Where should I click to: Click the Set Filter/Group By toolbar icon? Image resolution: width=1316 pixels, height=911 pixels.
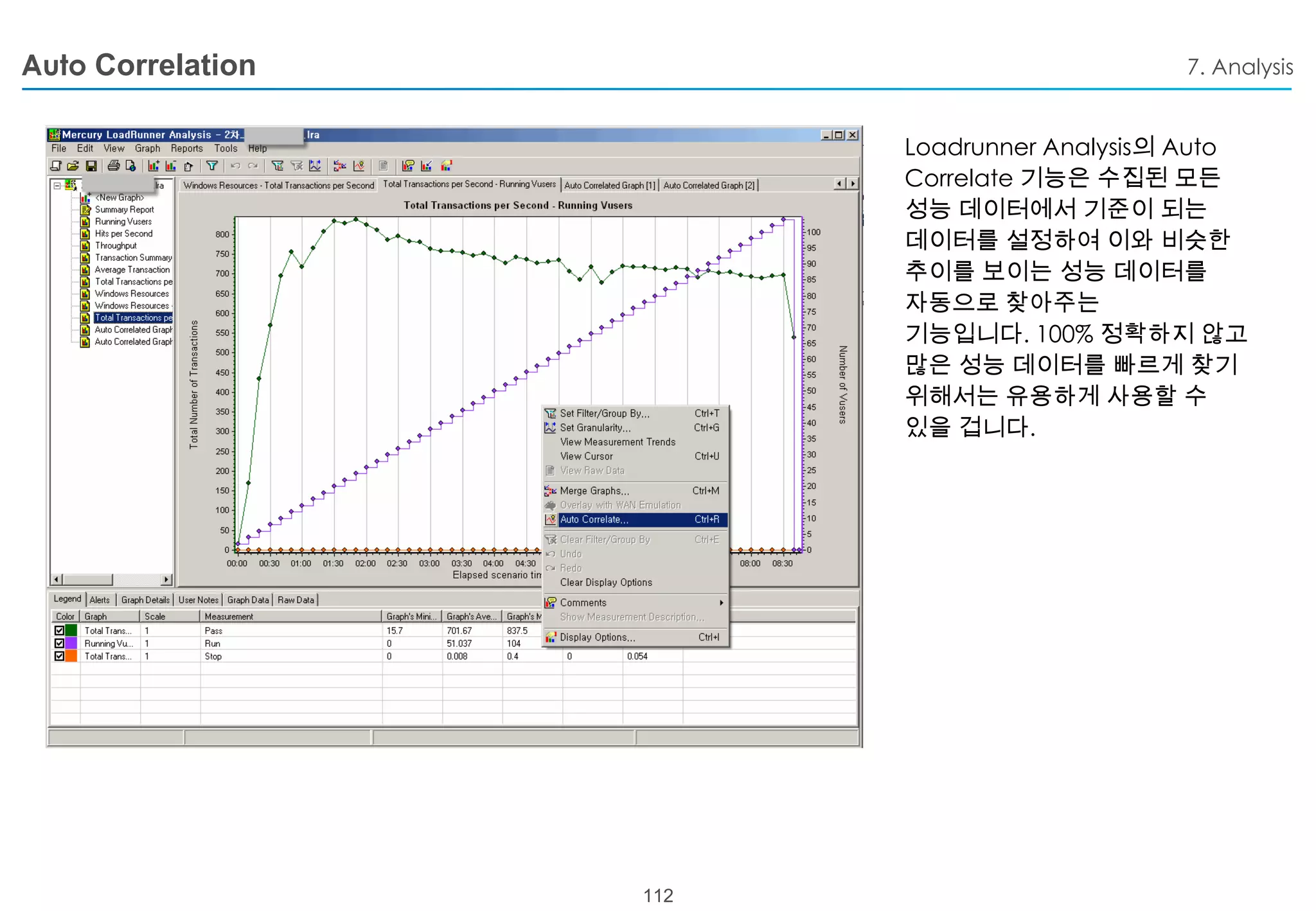coord(277,166)
